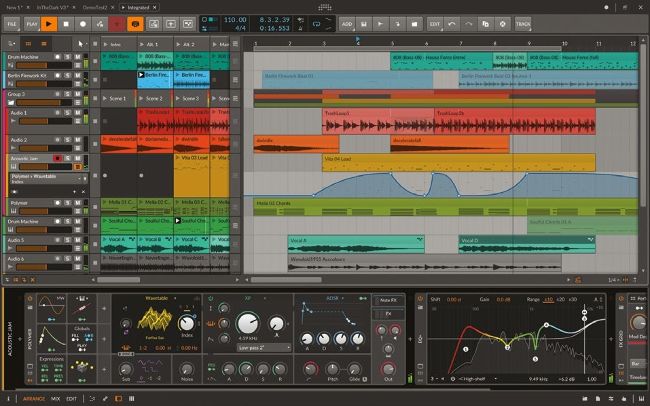Open the ADD menu dropdown
The image size is (650, 406).
[x=347, y=24]
